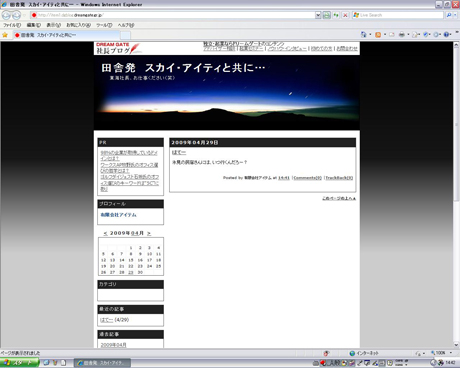Open the ツール(T) menu
This screenshot has width=460, height=368.
[104, 25]
